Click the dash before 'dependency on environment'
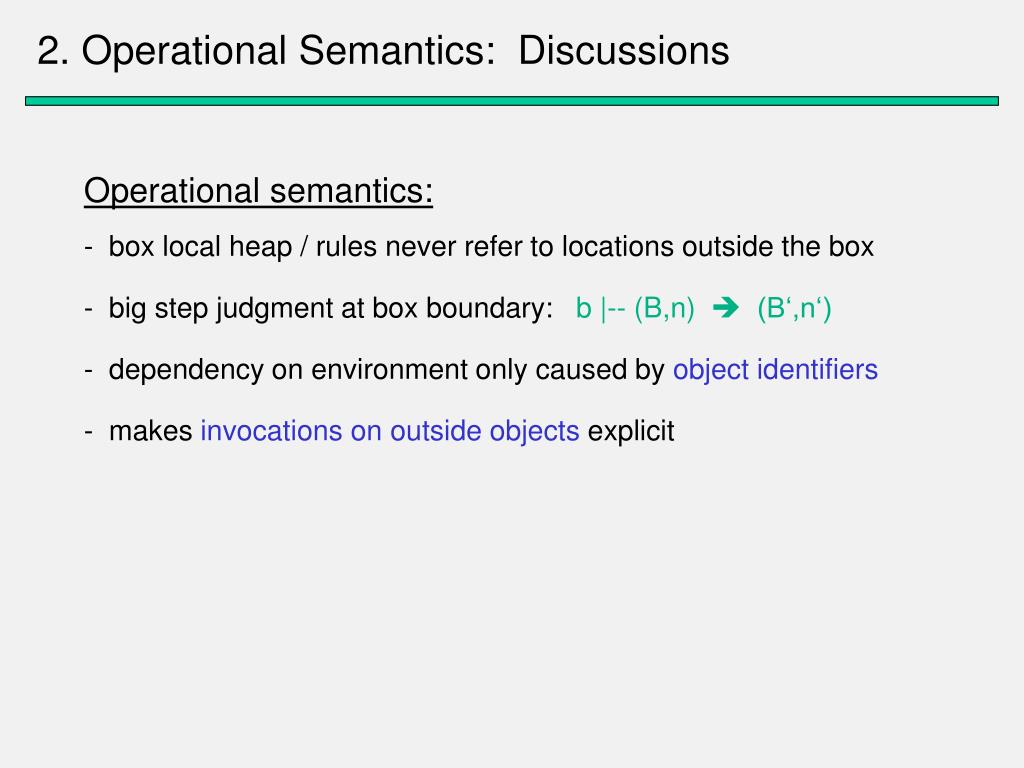The width and height of the screenshot is (1024, 768). point(88,371)
